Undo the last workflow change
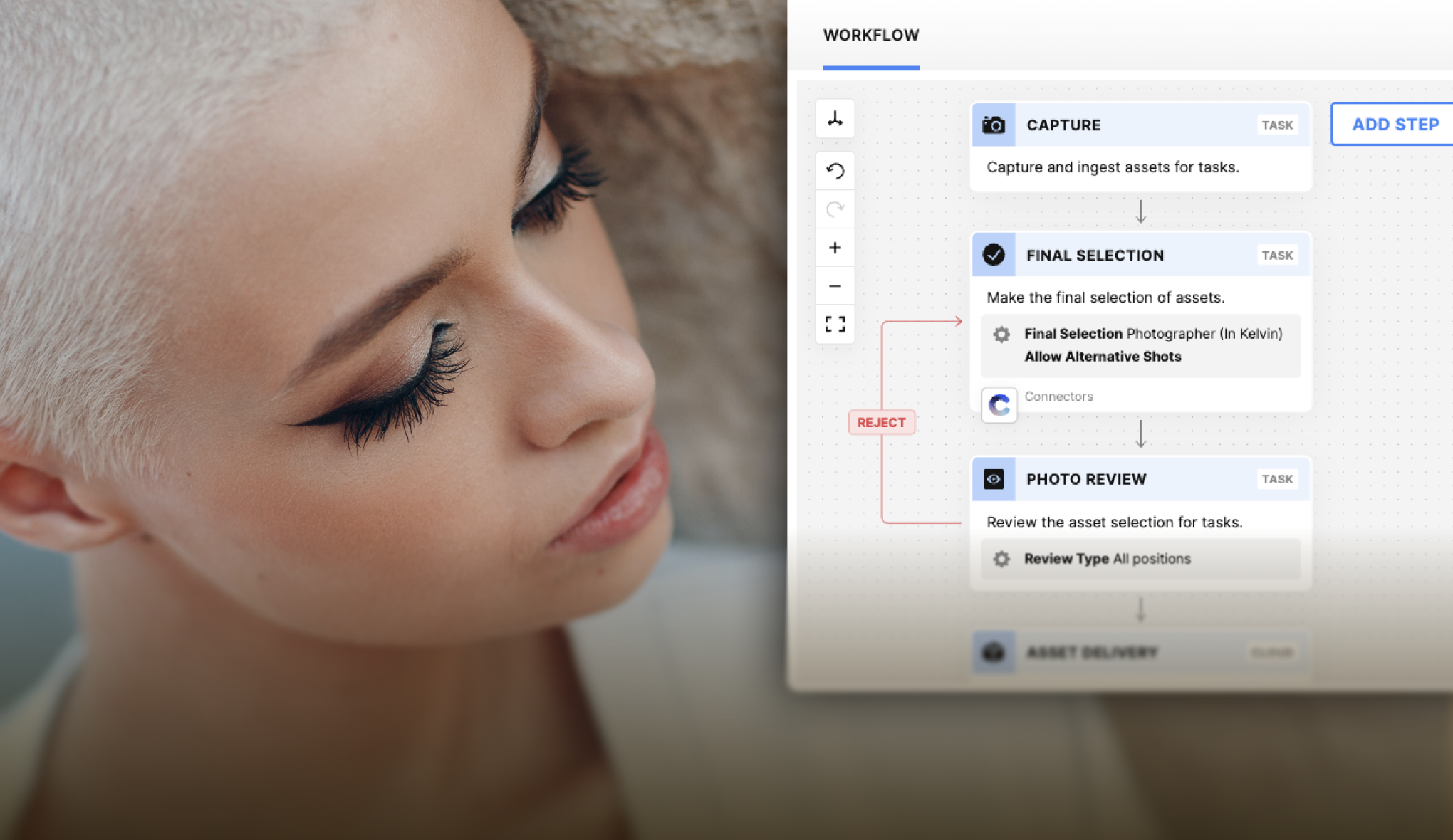1453x840 pixels. pos(835,171)
